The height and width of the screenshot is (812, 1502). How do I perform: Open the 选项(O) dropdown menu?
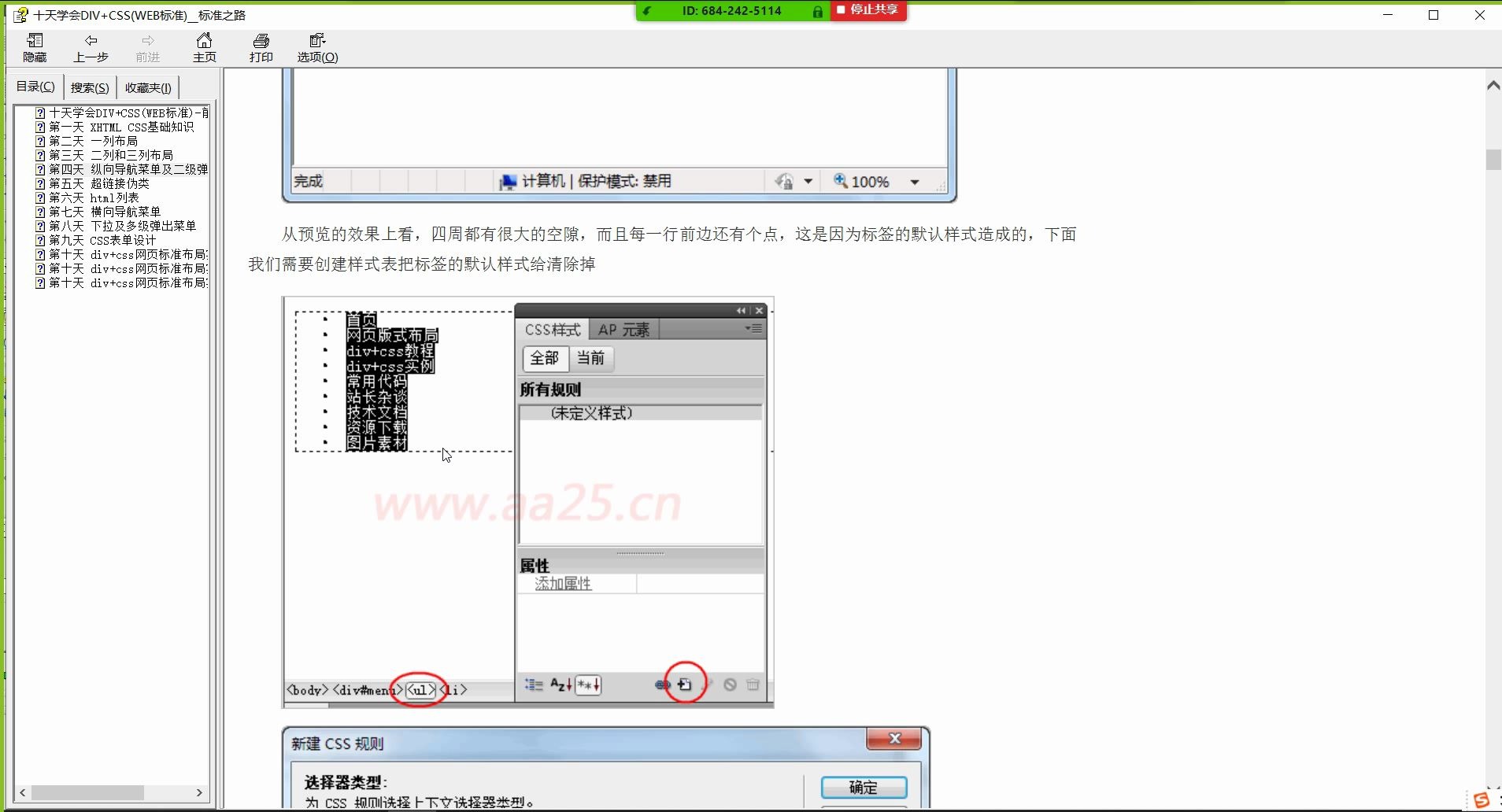click(316, 46)
